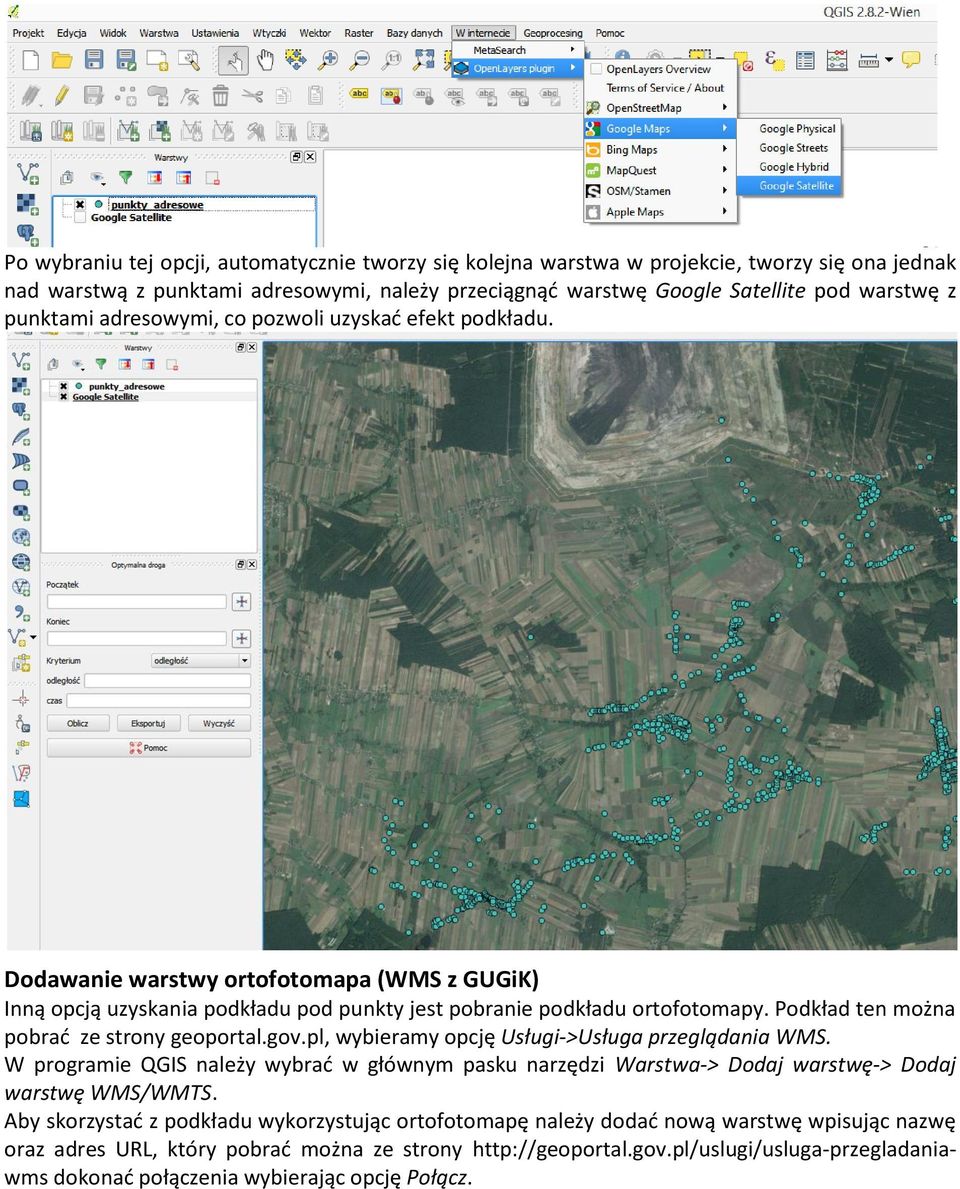
Task: Click the Pomoc button with lifebuoy icon
Action: click(149, 748)
